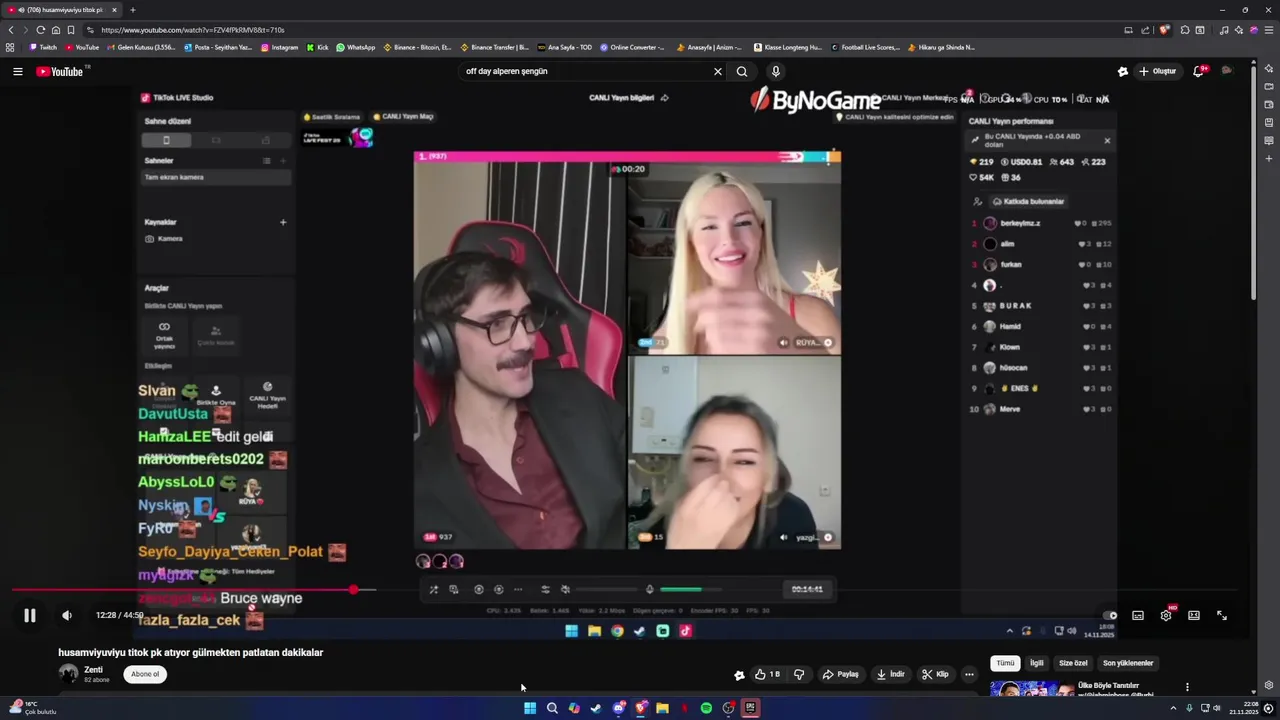The image size is (1280, 720).
Task: Toggle subtitles in player controls
Action: coord(1138,616)
